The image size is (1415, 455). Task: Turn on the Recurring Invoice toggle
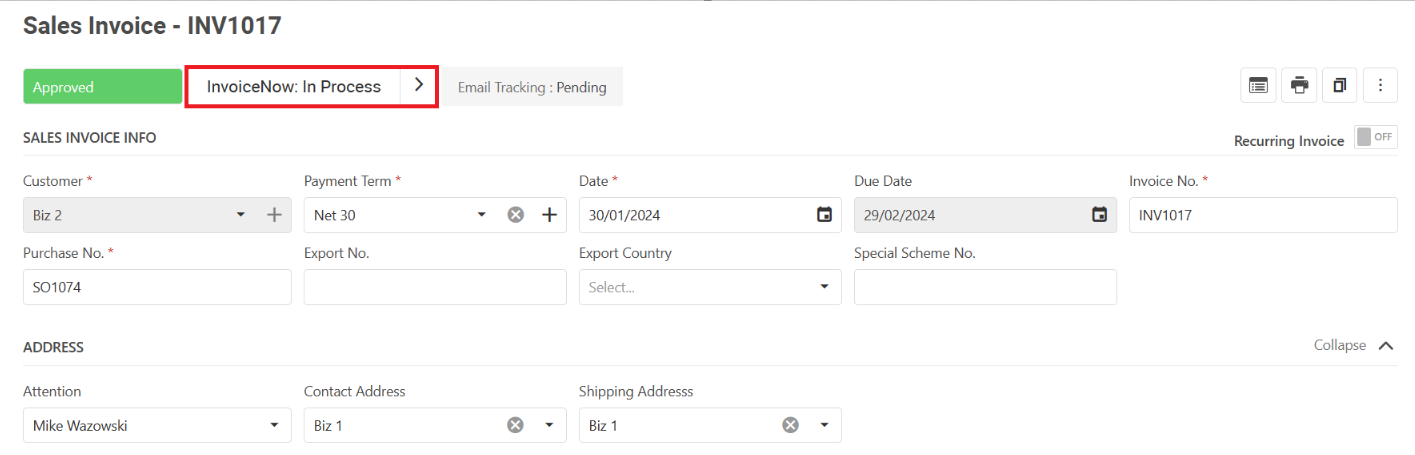tap(1376, 137)
